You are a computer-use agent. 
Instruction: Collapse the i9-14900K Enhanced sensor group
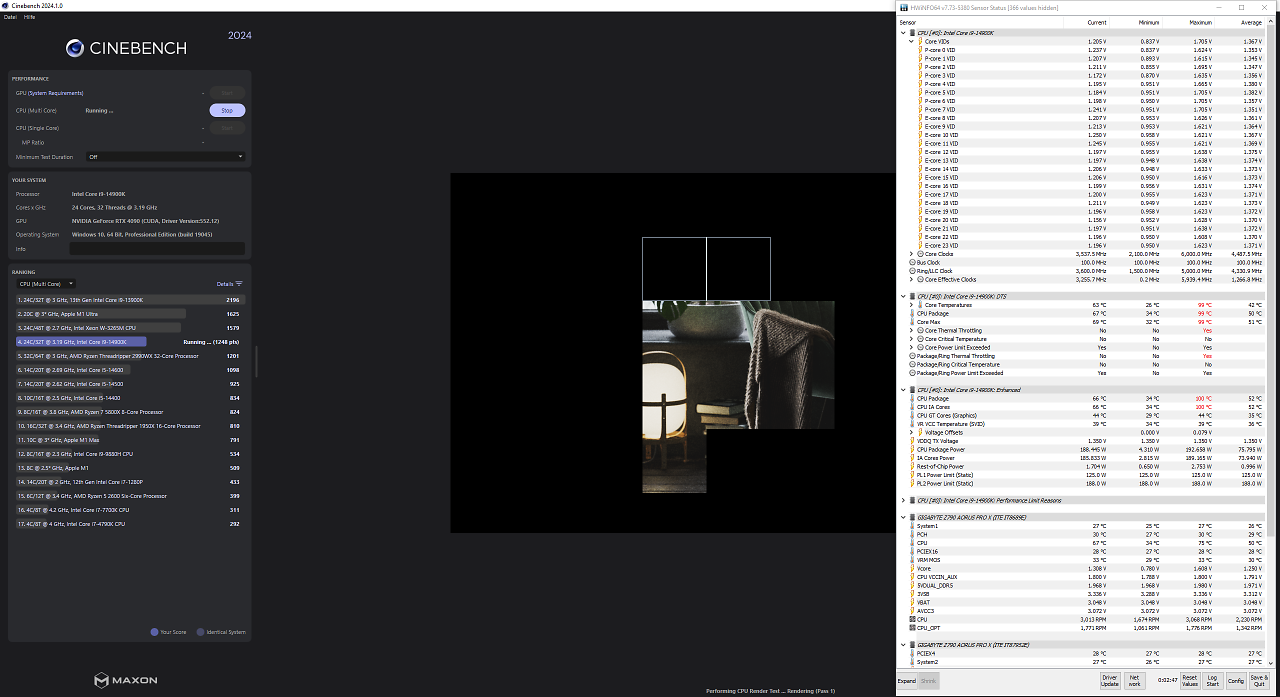coord(903,390)
